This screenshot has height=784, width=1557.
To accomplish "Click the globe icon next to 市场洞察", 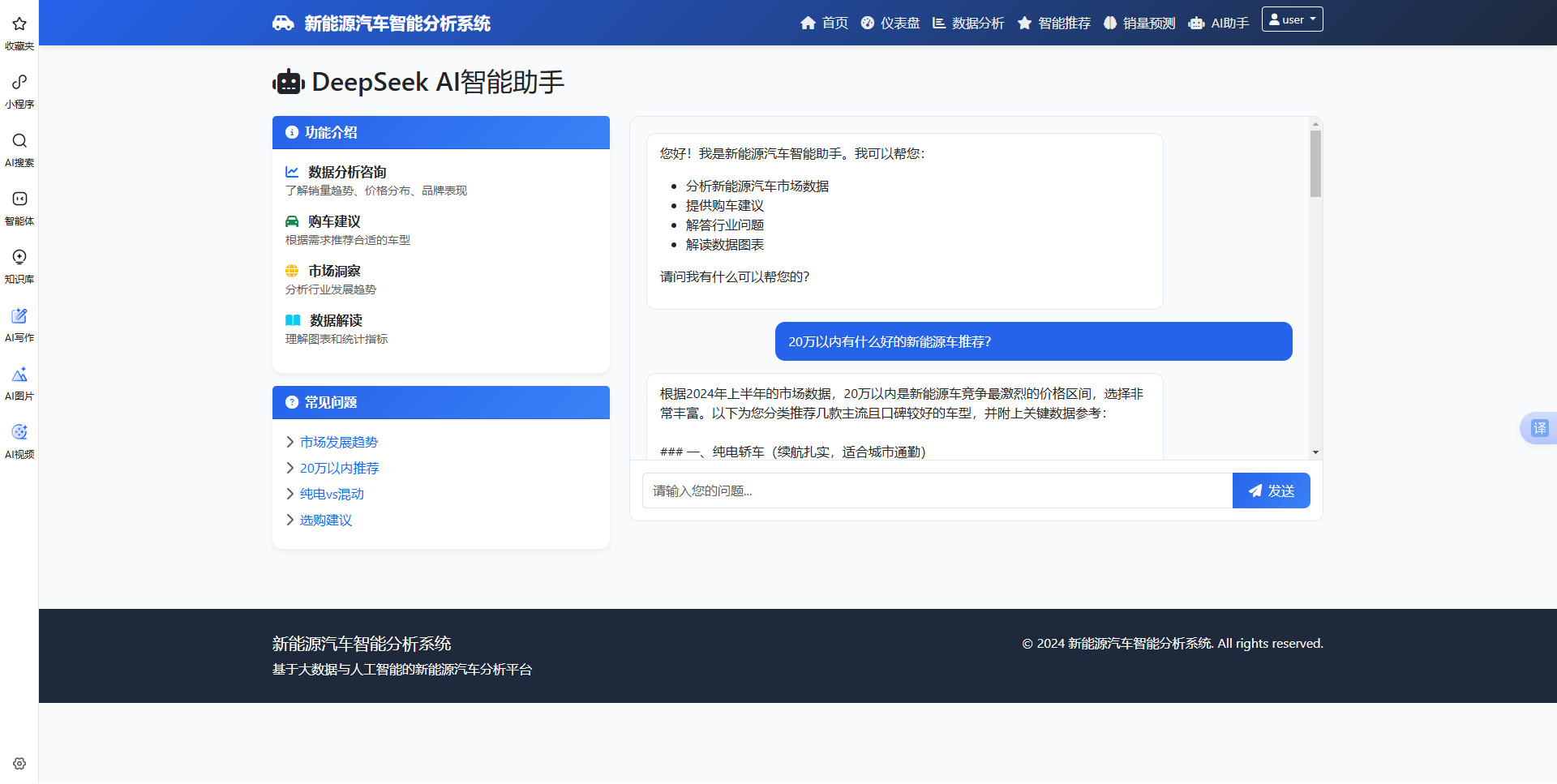I will click(x=292, y=271).
